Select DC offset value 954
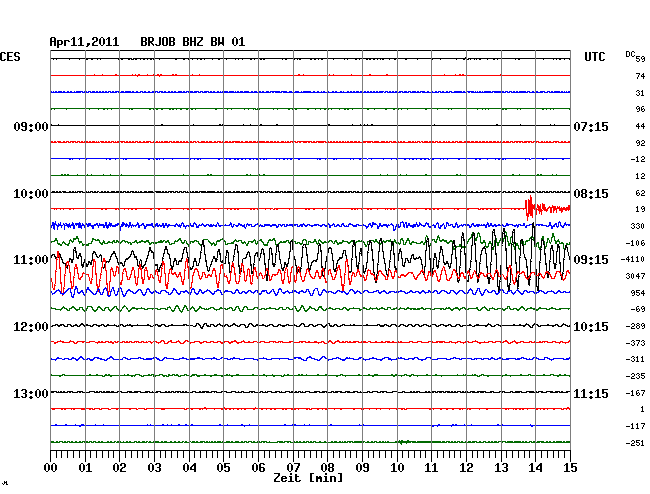This screenshot has height=494, width=650. coord(638,293)
